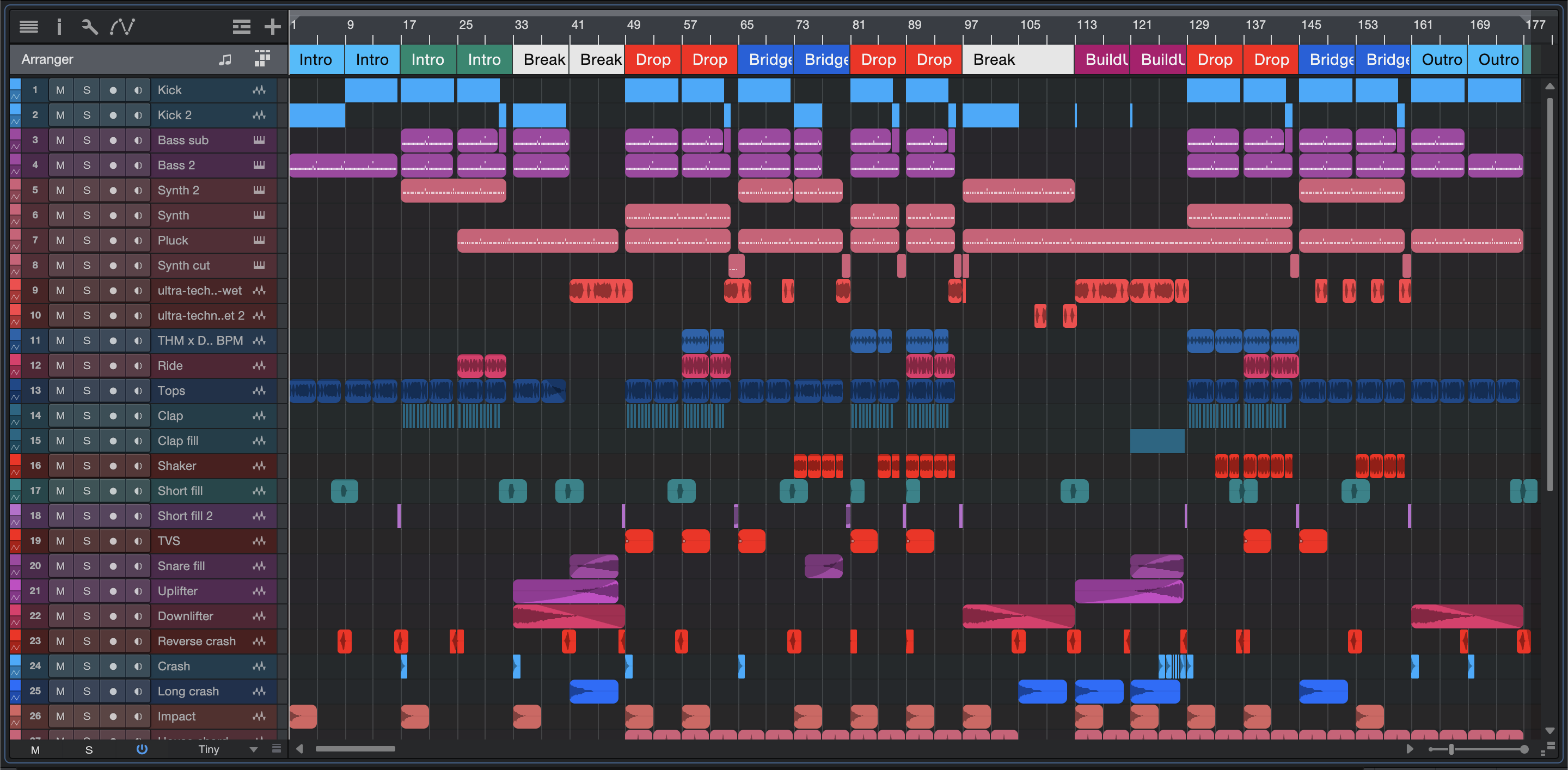Viewport: 1568px width, 770px height.
Task: Arm record on the Uplifter track
Action: click(113, 591)
